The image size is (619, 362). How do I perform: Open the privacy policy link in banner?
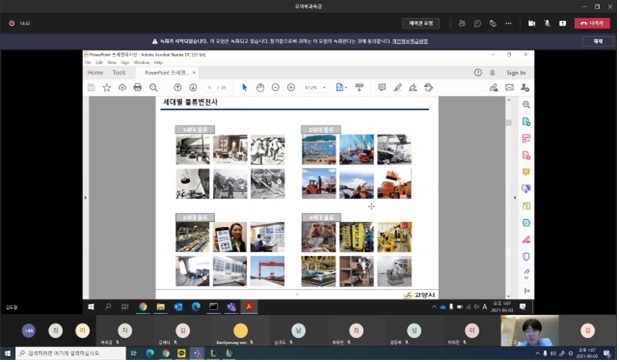coord(410,41)
